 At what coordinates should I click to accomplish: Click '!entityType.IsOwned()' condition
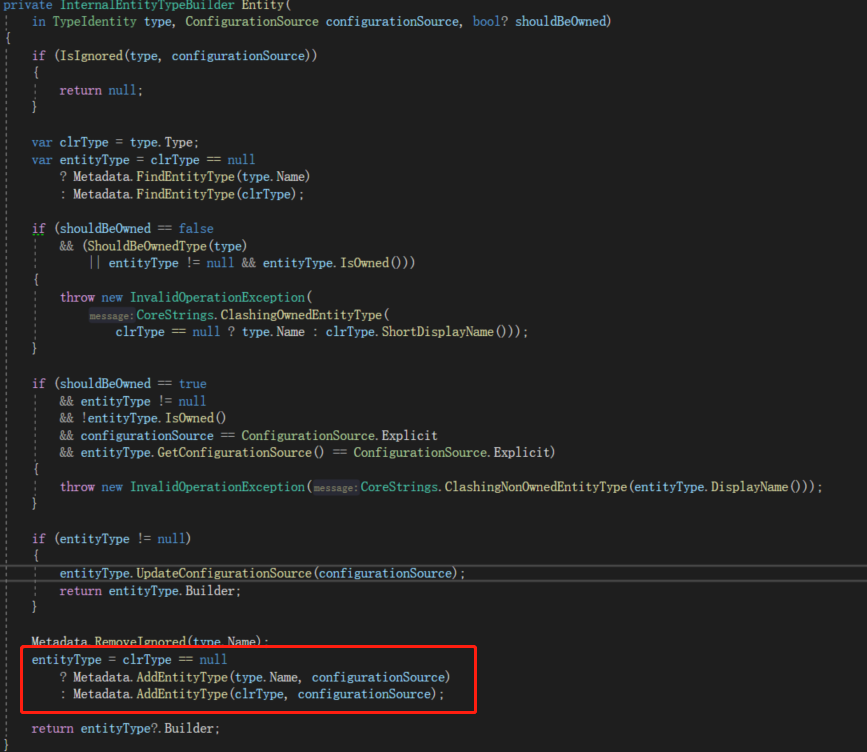click(x=154, y=418)
